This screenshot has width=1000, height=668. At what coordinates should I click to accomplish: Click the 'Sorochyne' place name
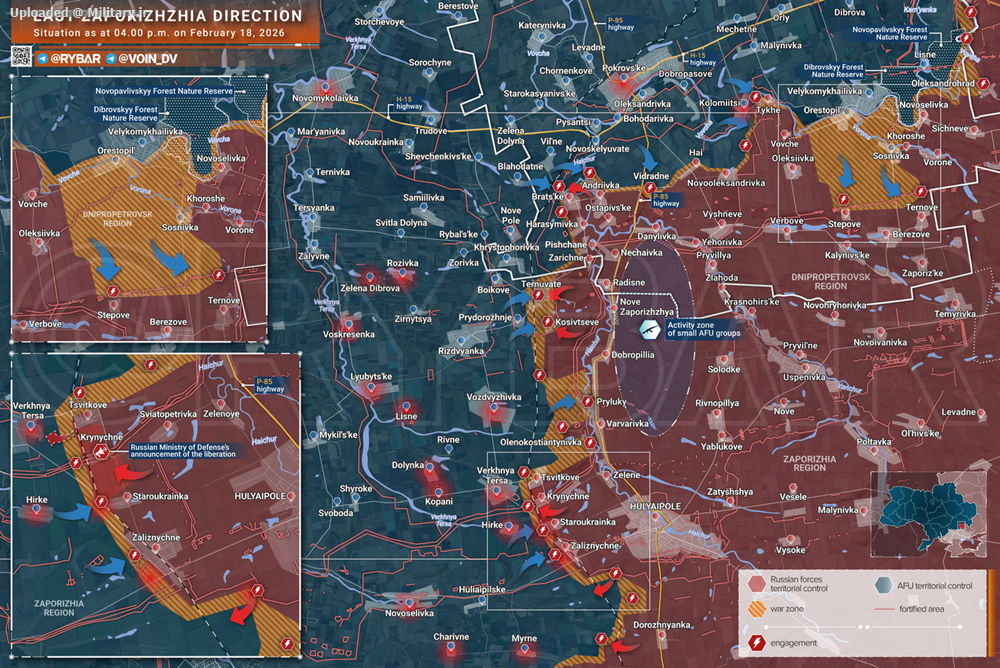pyautogui.click(x=430, y=63)
